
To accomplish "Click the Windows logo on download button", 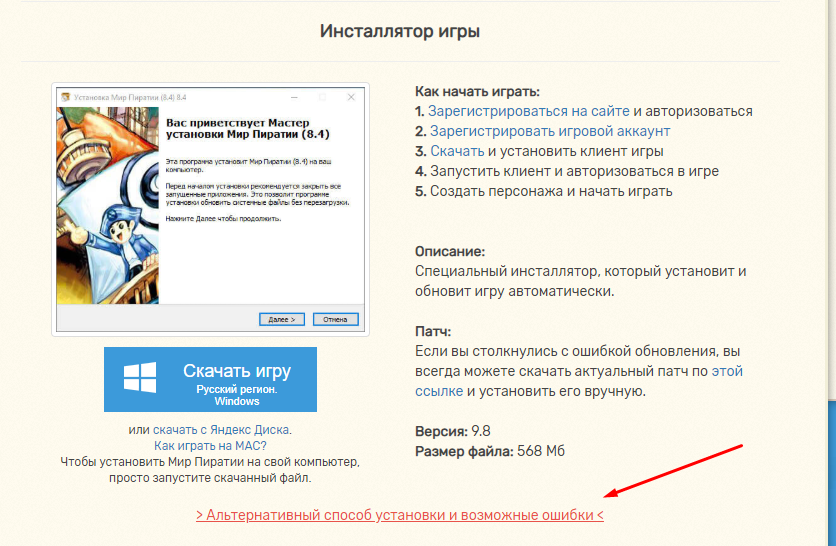I will (140, 378).
